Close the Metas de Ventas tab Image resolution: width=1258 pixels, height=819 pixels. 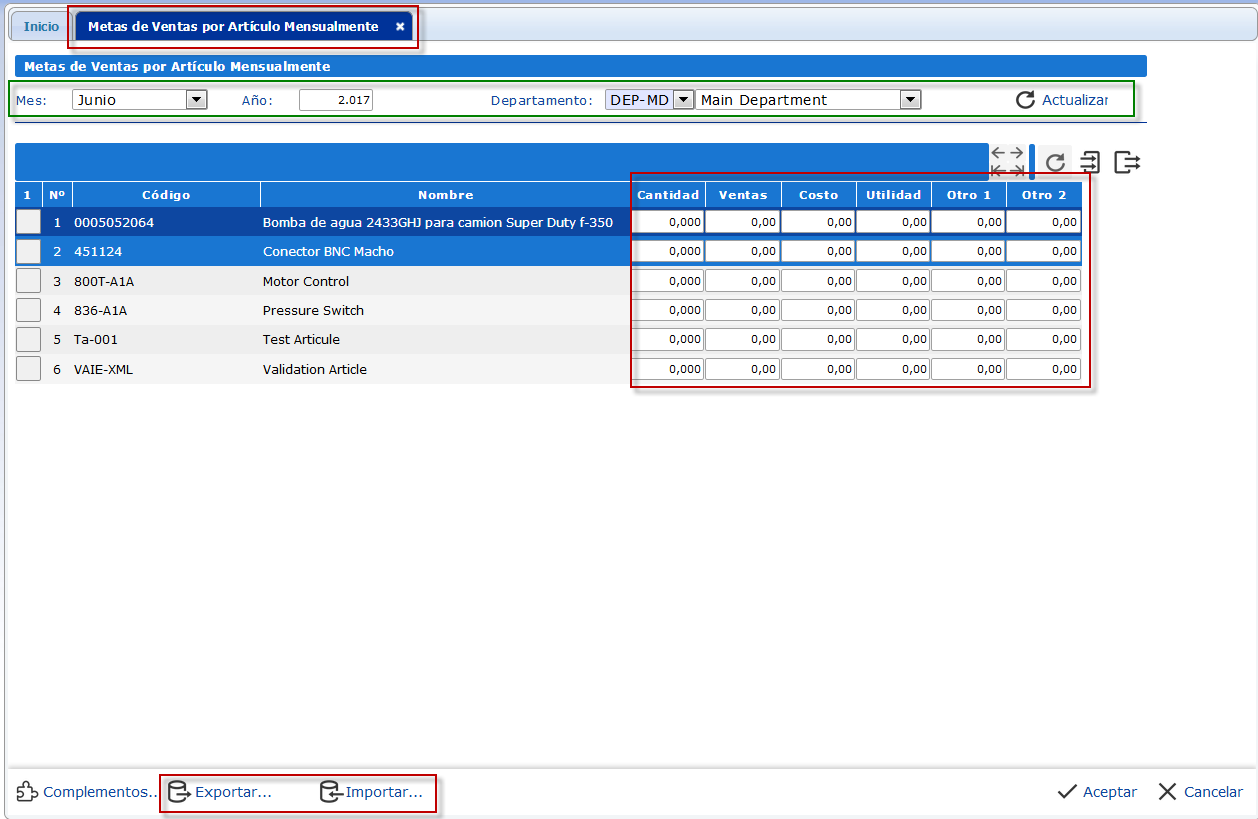click(x=400, y=27)
